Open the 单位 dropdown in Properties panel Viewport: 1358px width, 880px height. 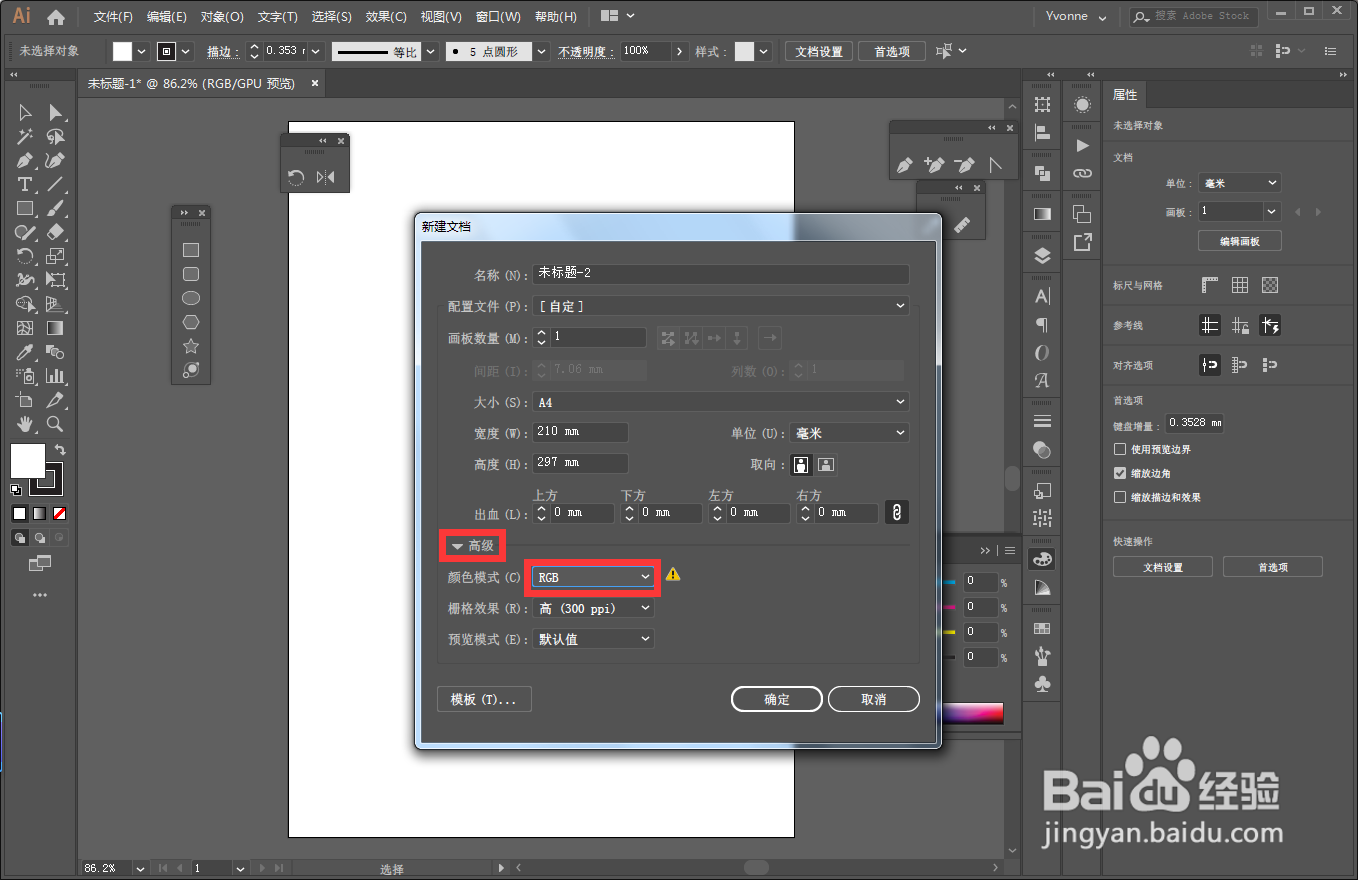(x=1240, y=183)
